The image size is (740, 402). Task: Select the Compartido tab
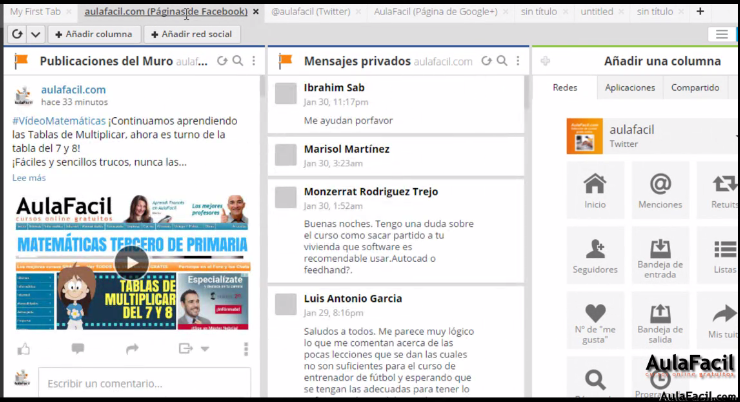tap(695, 88)
